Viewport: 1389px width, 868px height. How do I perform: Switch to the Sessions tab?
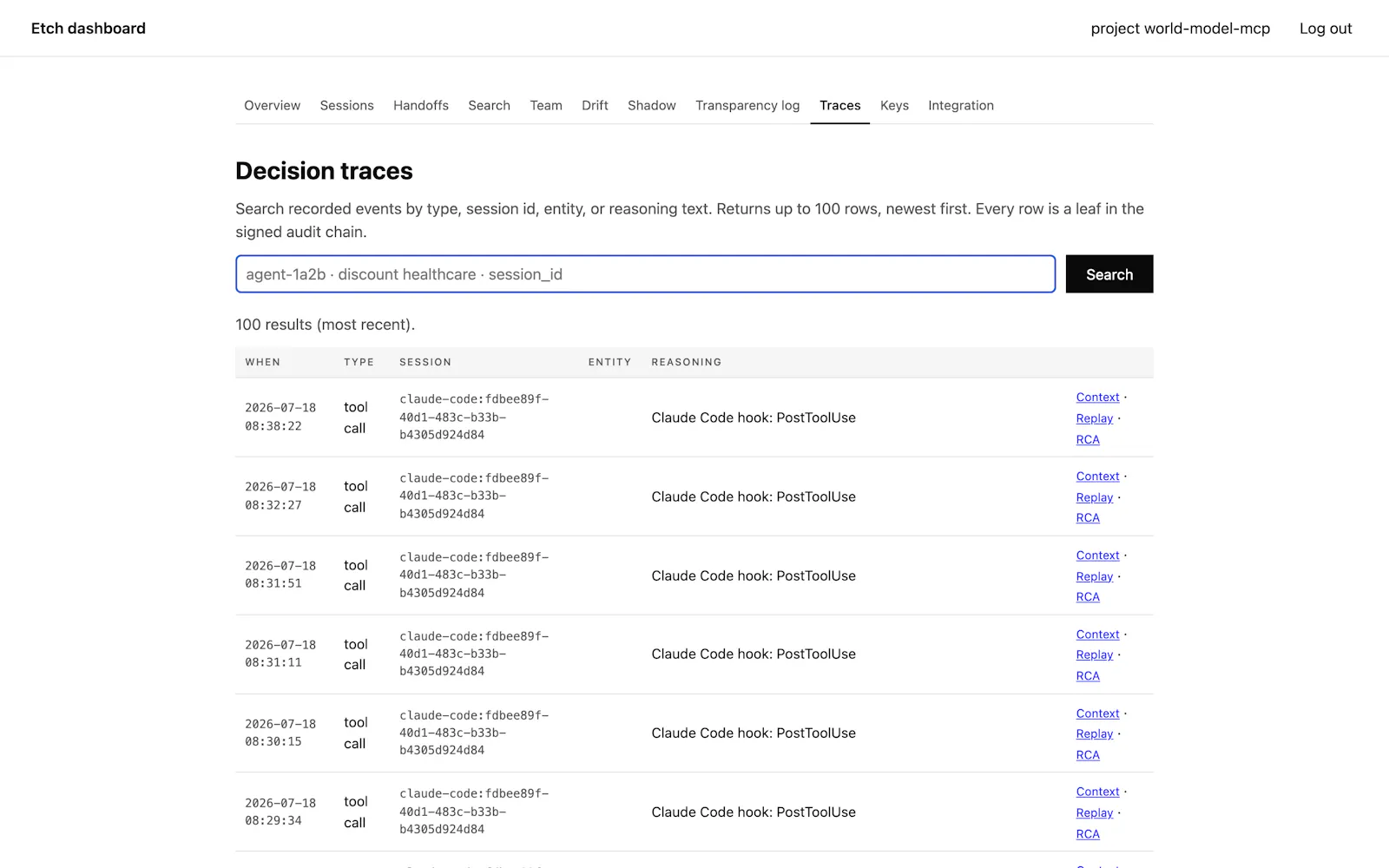346,105
